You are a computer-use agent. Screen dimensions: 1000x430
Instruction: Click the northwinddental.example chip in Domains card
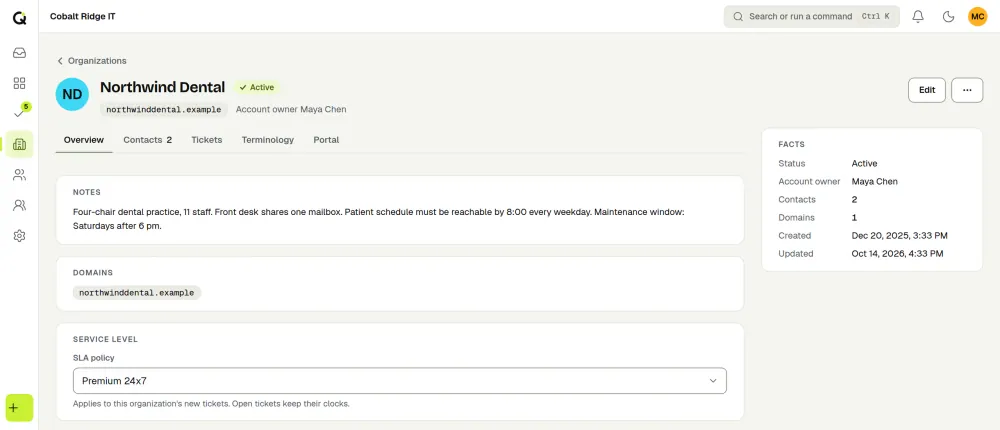coord(136,293)
